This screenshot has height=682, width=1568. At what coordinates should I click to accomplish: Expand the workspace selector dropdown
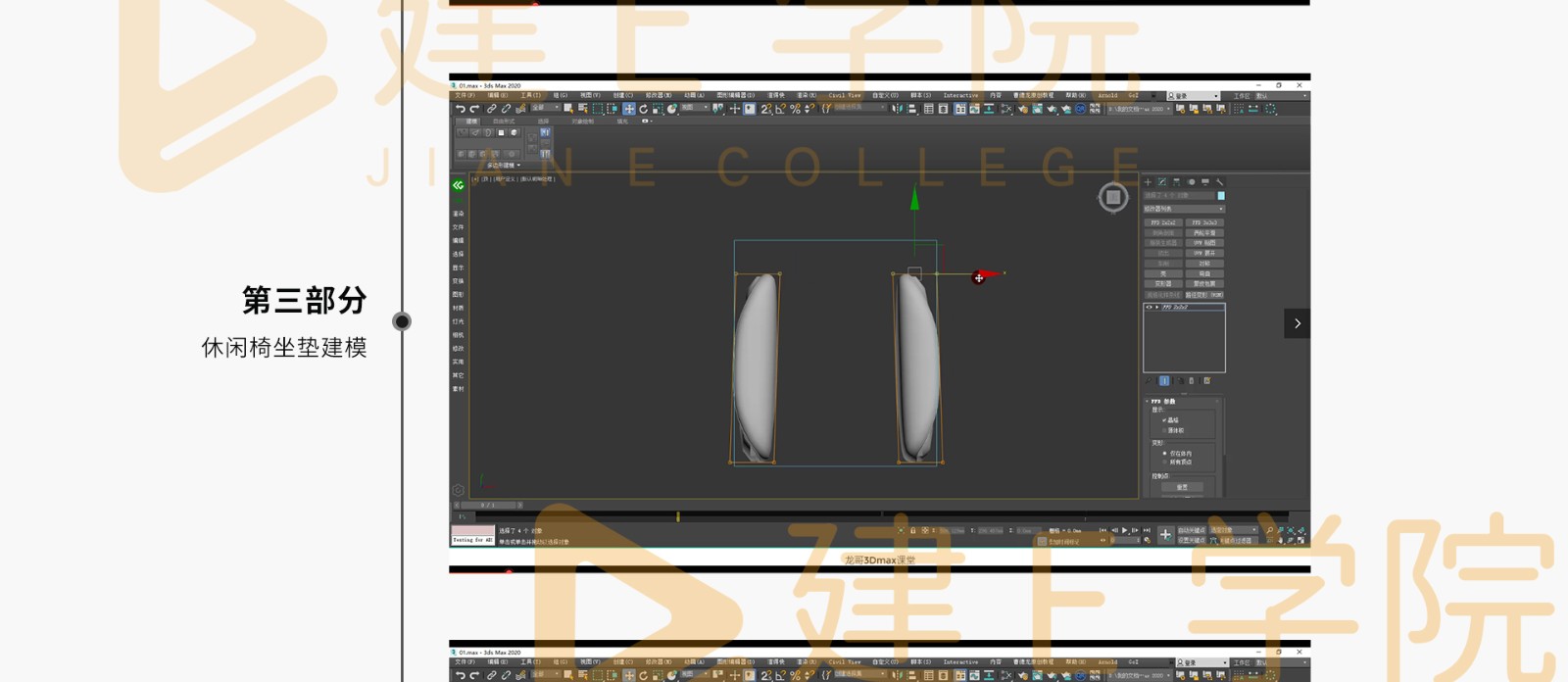pos(1280,96)
